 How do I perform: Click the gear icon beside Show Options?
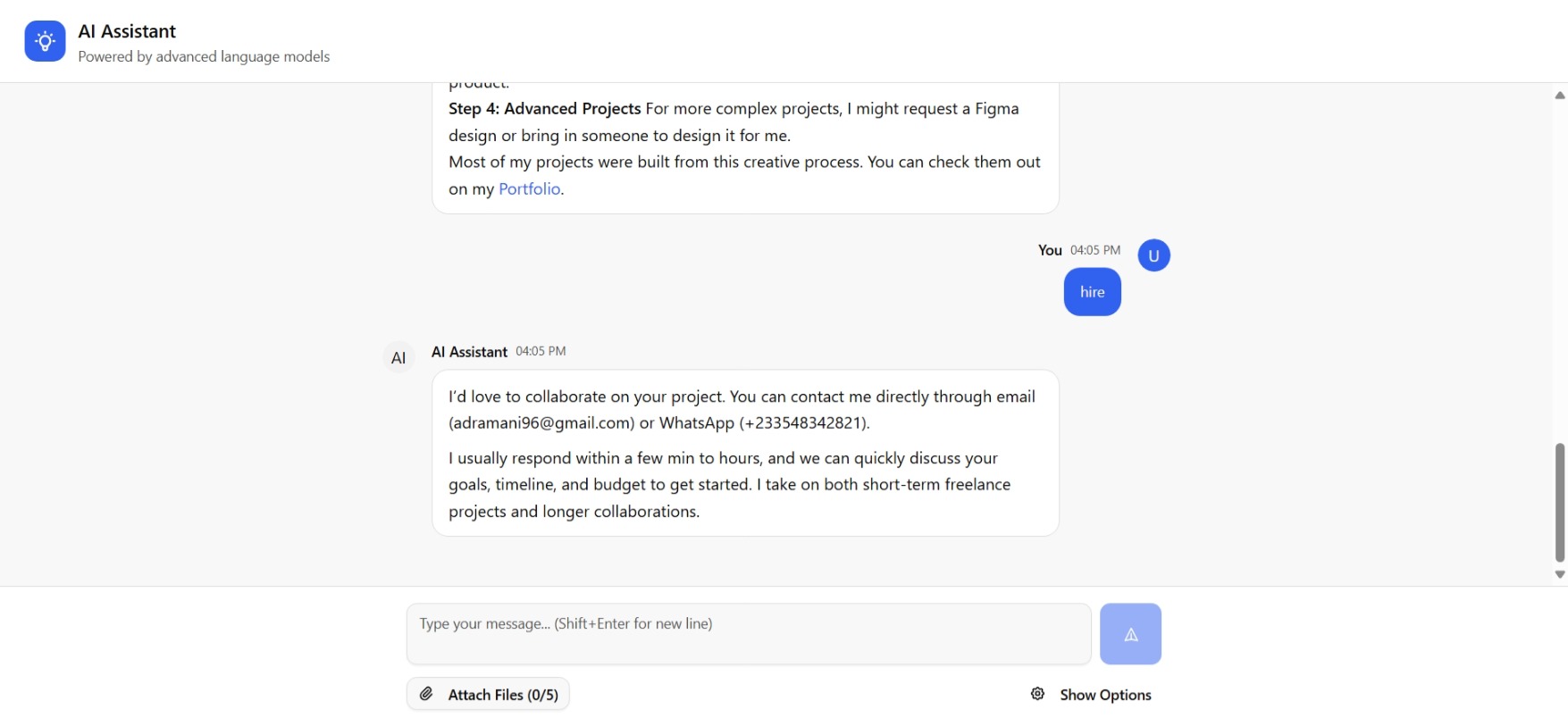click(1037, 694)
